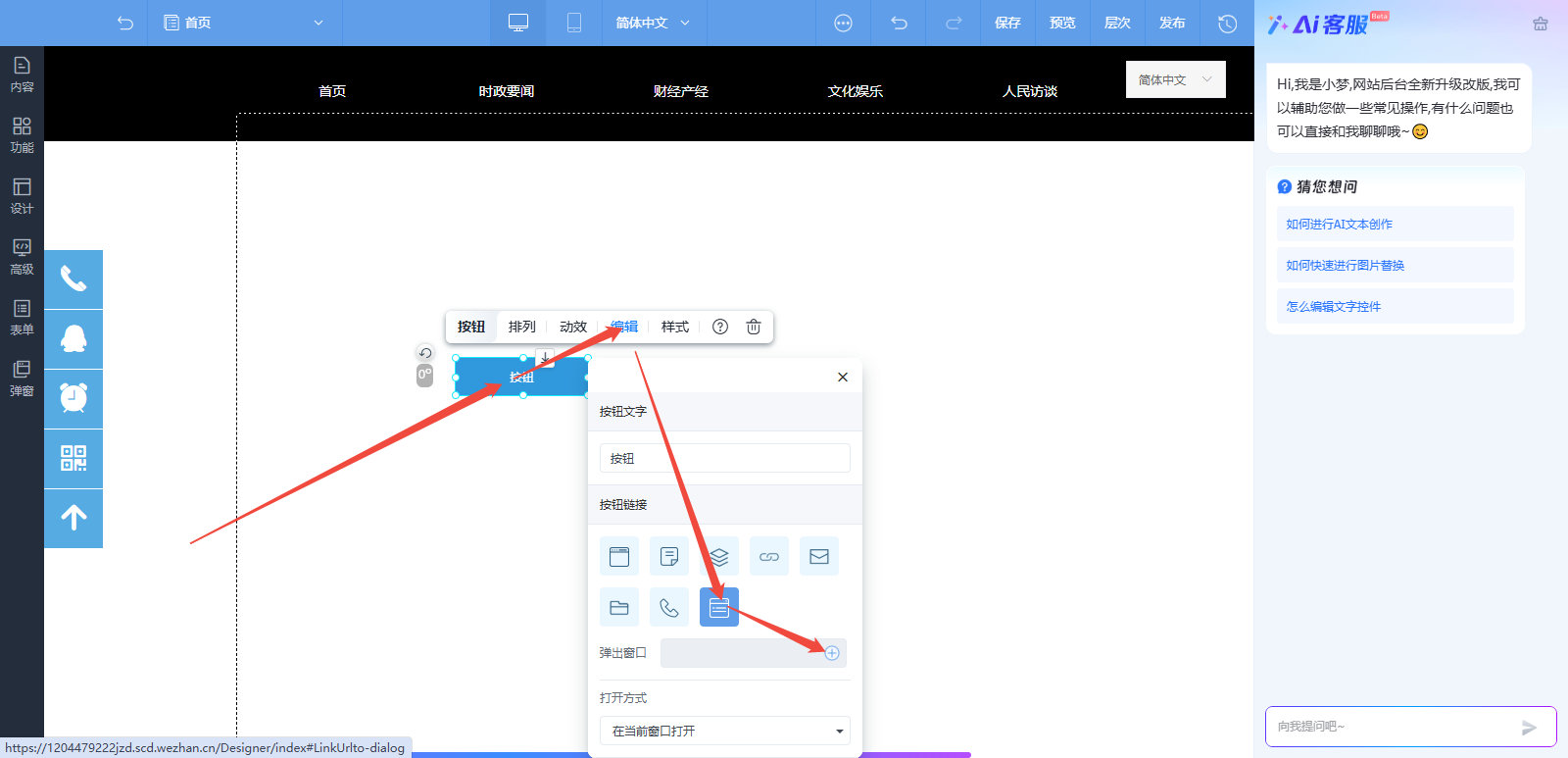The width and height of the screenshot is (1568, 758).
Task: Select the email link type icon
Action: pyautogui.click(x=819, y=557)
